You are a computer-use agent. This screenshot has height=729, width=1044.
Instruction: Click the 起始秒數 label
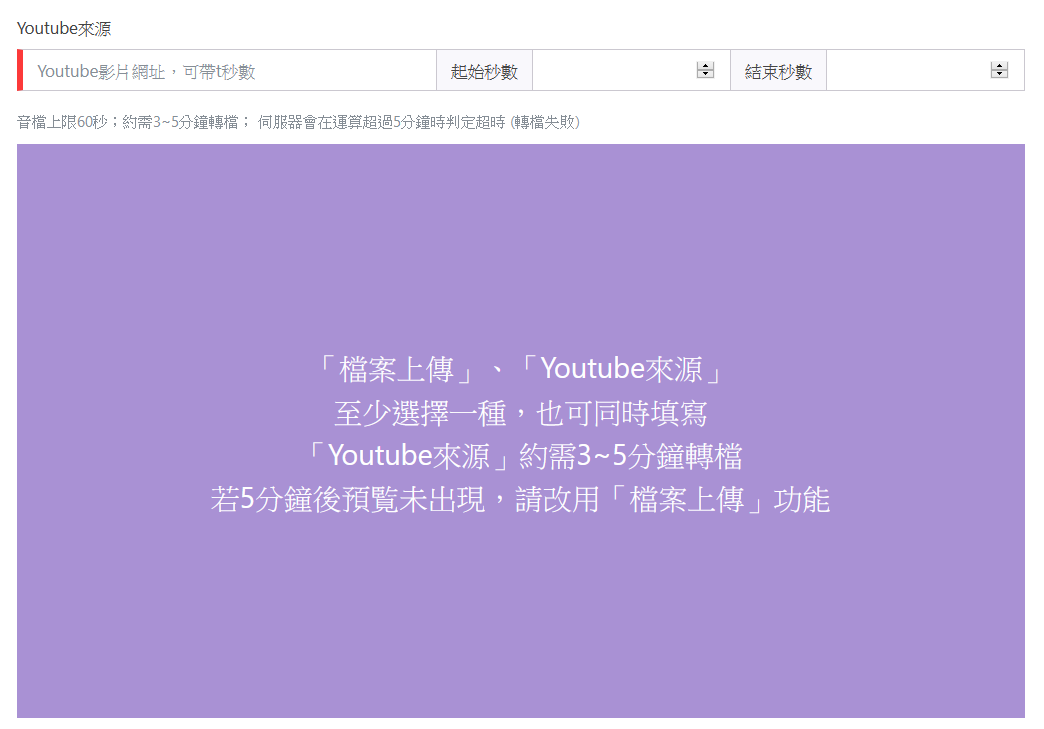[x=484, y=71]
